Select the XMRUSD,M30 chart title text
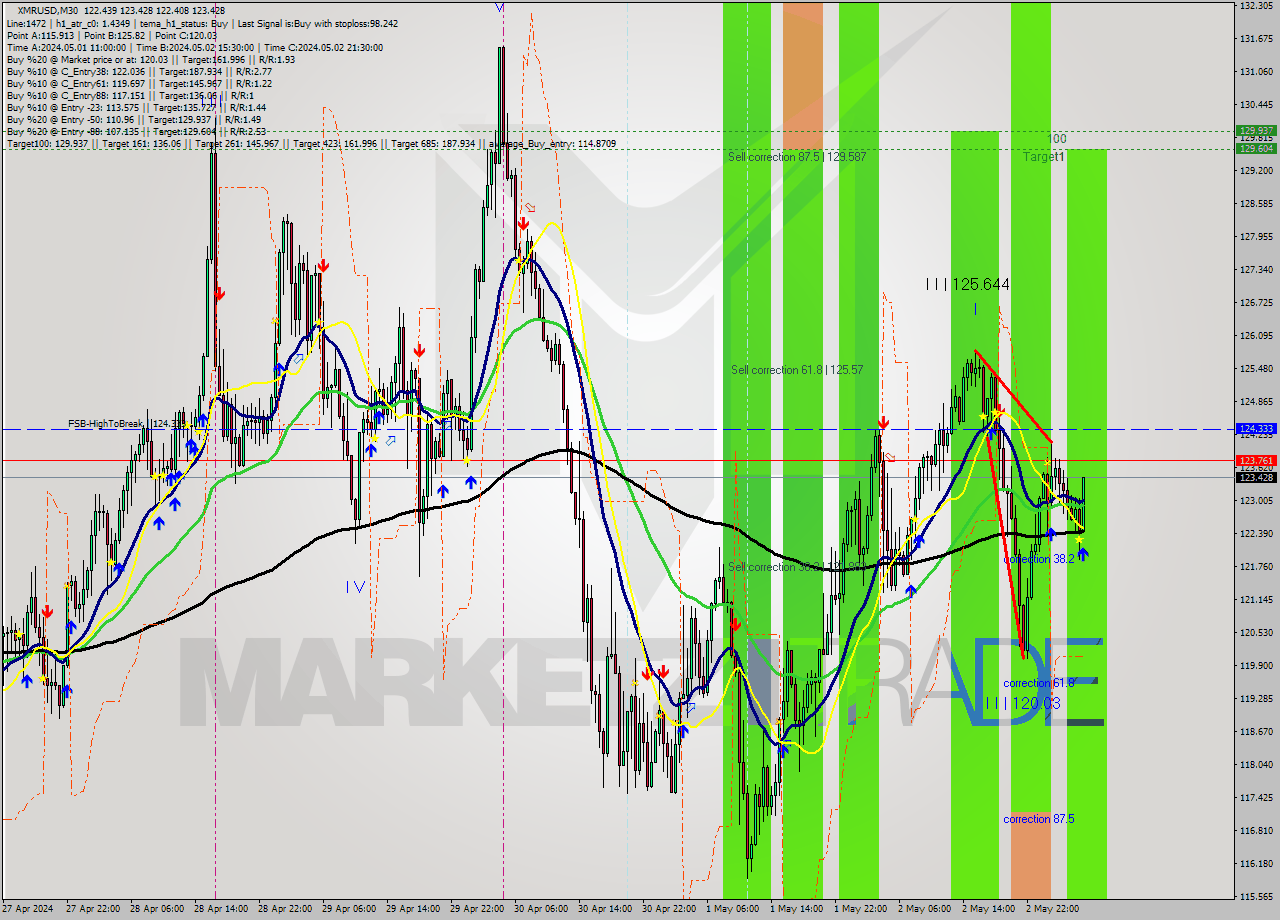The height and width of the screenshot is (920, 1280). [47, 11]
